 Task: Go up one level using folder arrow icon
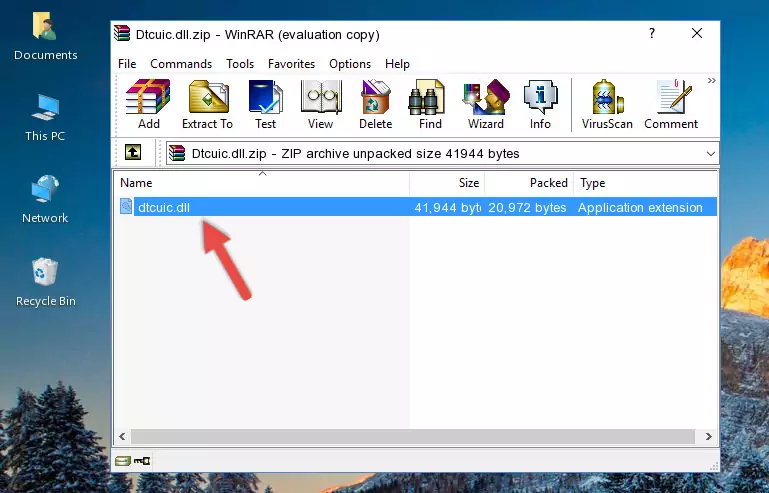pos(132,153)
